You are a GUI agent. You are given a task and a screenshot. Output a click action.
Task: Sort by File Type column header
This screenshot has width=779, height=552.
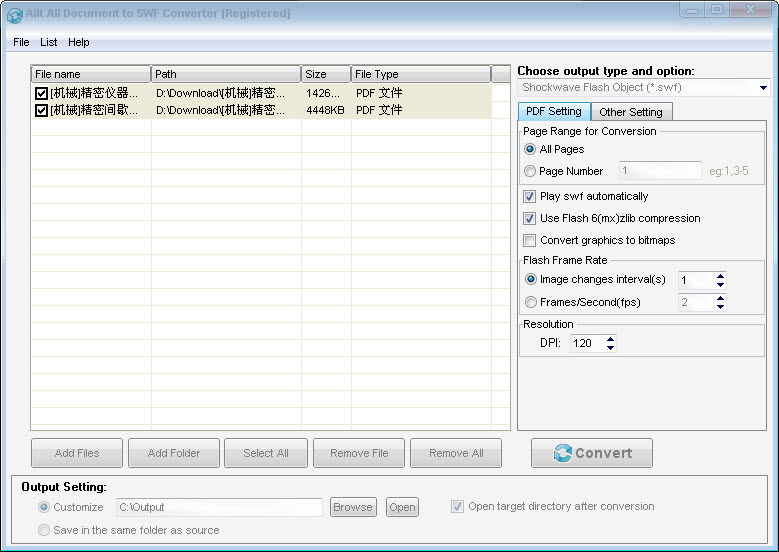click(421, 74)
